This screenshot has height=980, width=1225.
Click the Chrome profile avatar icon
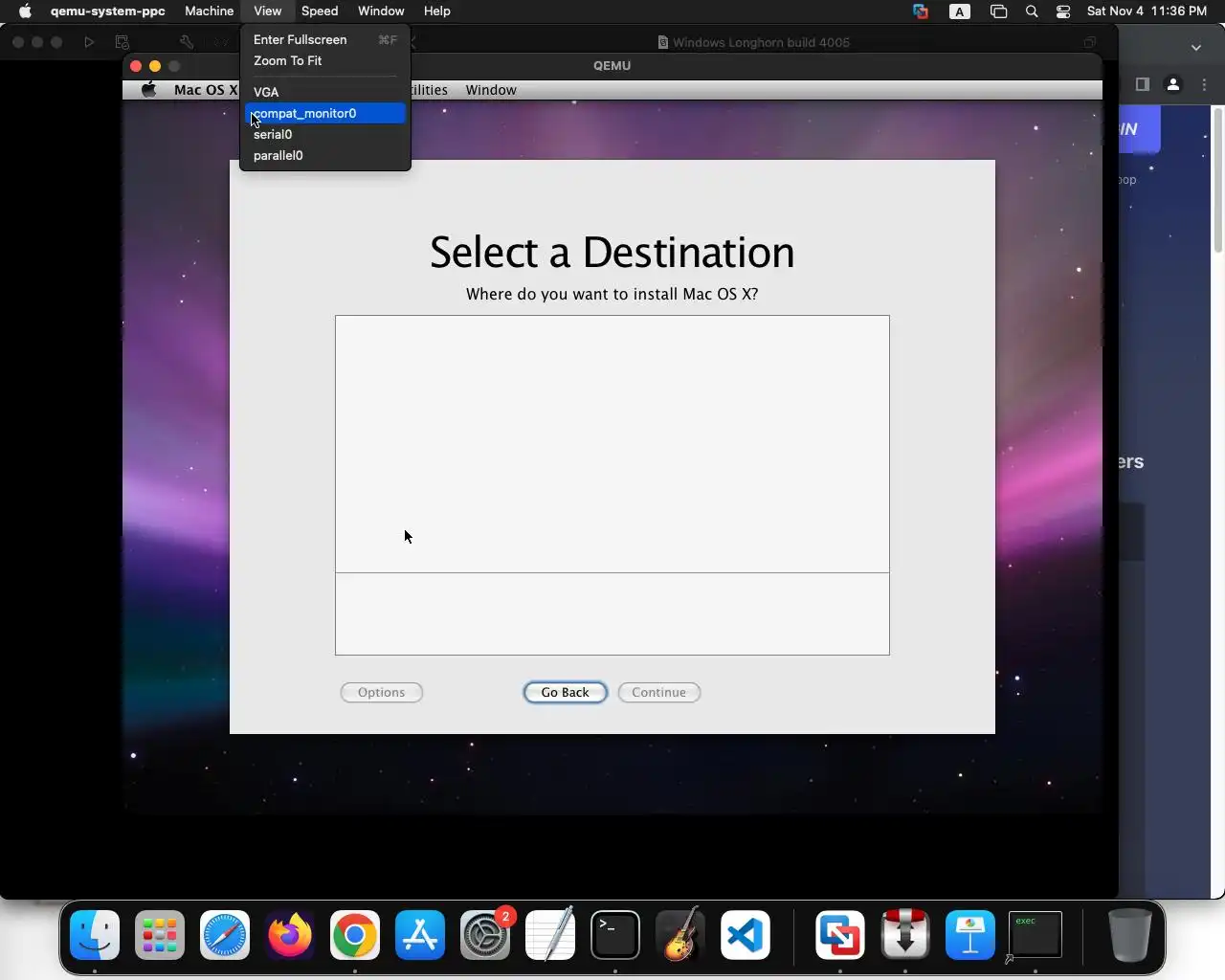1172,84
